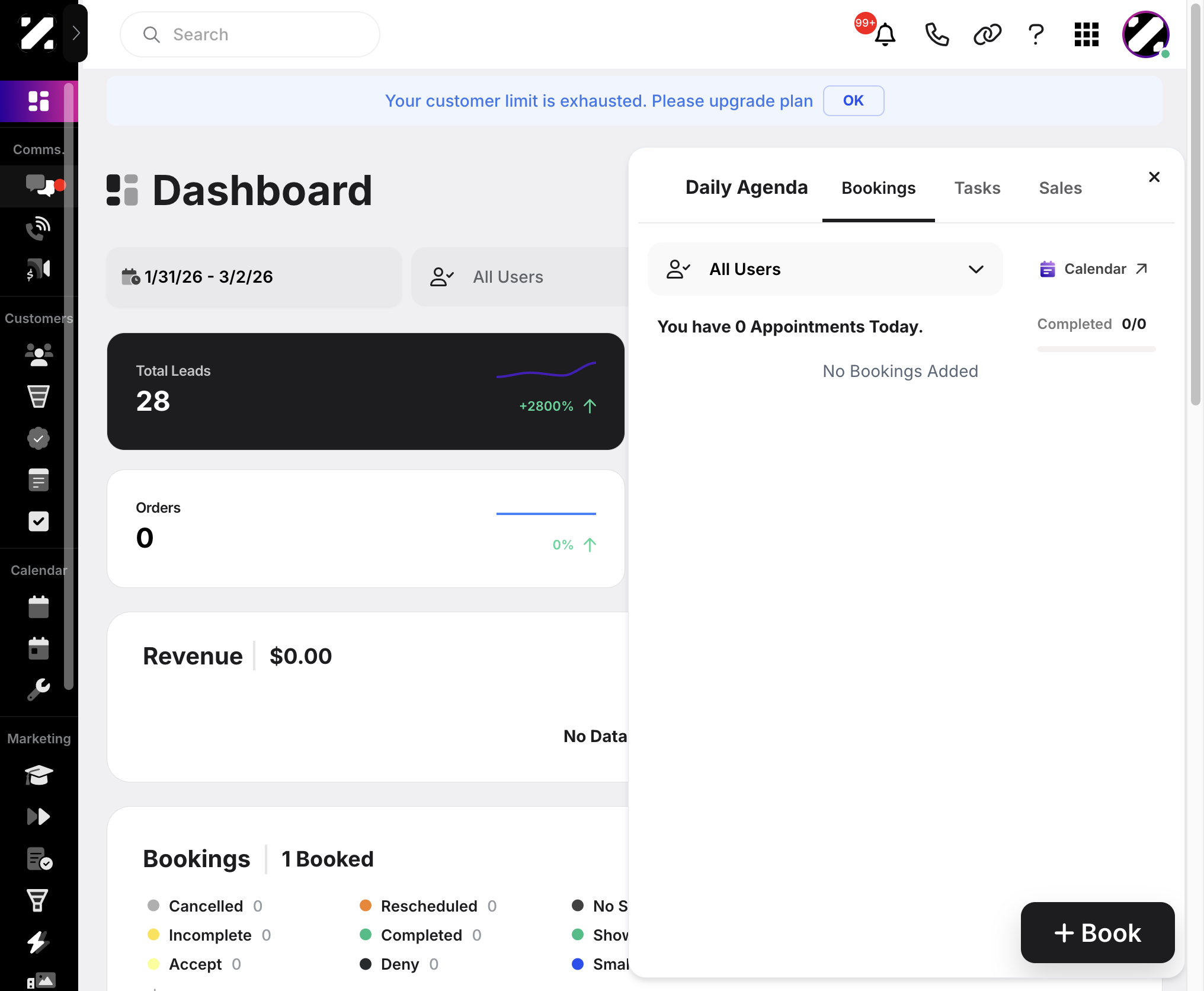Select the Dashboard icon in sidebar
This screenshot has height=991, width=1204.
click(x=39, y=101)
